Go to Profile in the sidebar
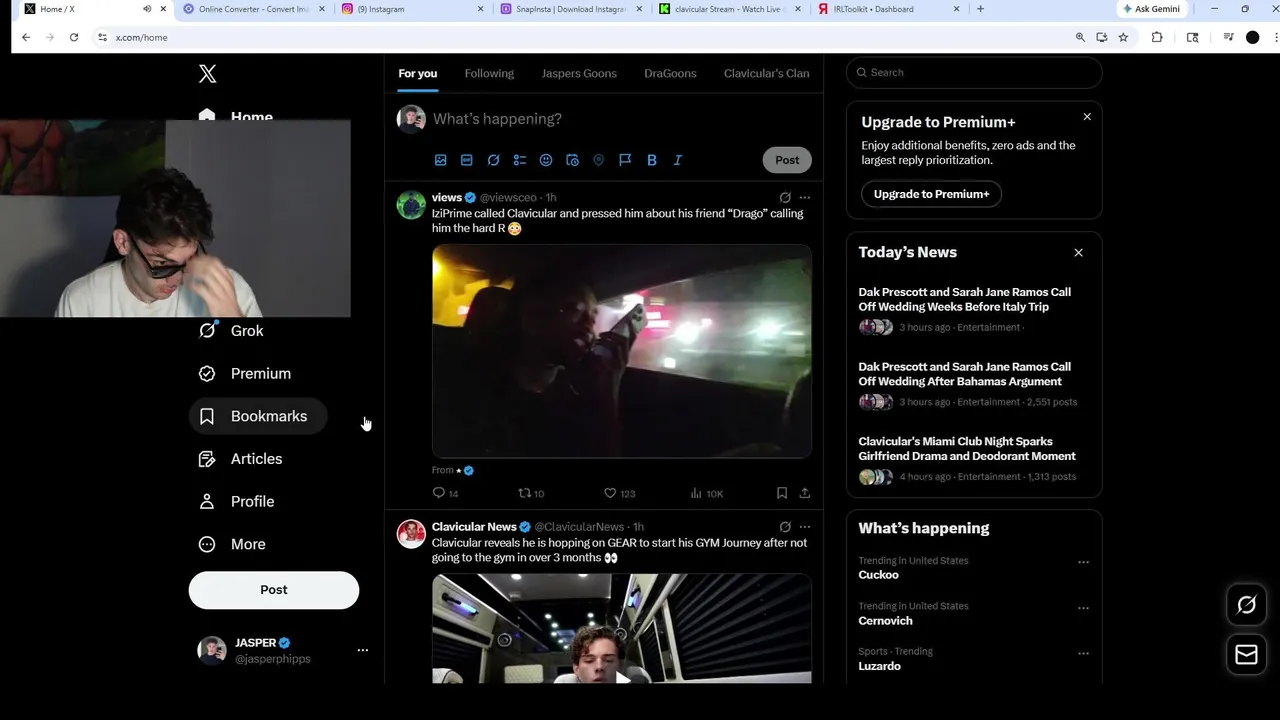The height and width of the screenshot is (720, 1280). click(237, 501)
